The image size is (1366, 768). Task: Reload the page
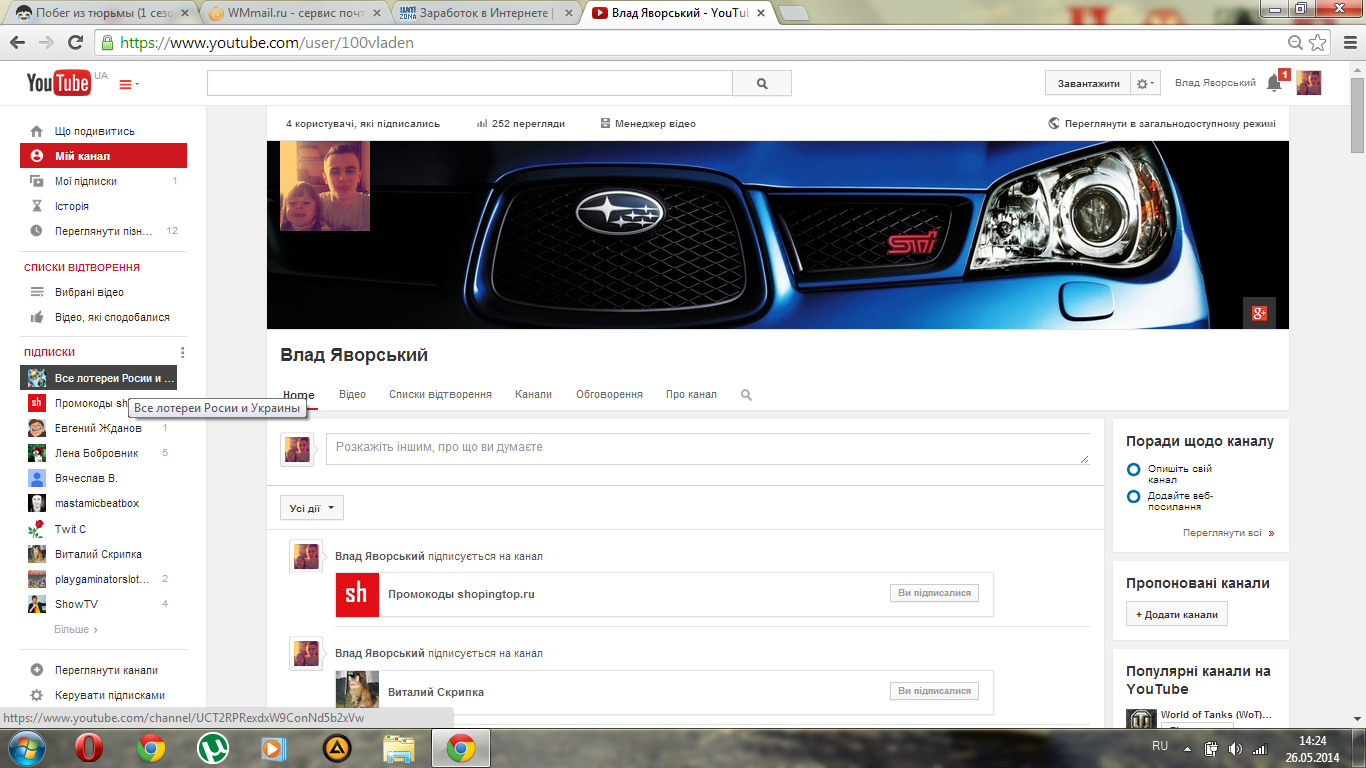click(75, 43)
